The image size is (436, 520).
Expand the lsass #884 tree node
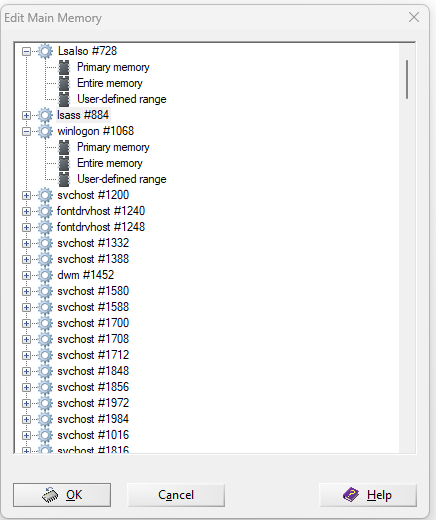(x=26, y=115)
